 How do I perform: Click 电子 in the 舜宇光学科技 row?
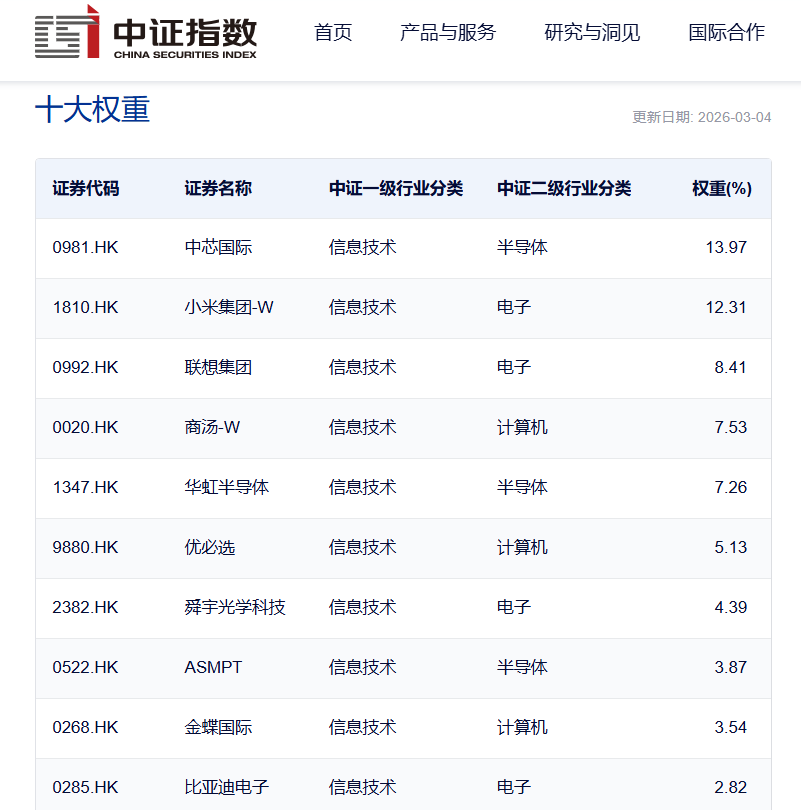pos(514,607)
